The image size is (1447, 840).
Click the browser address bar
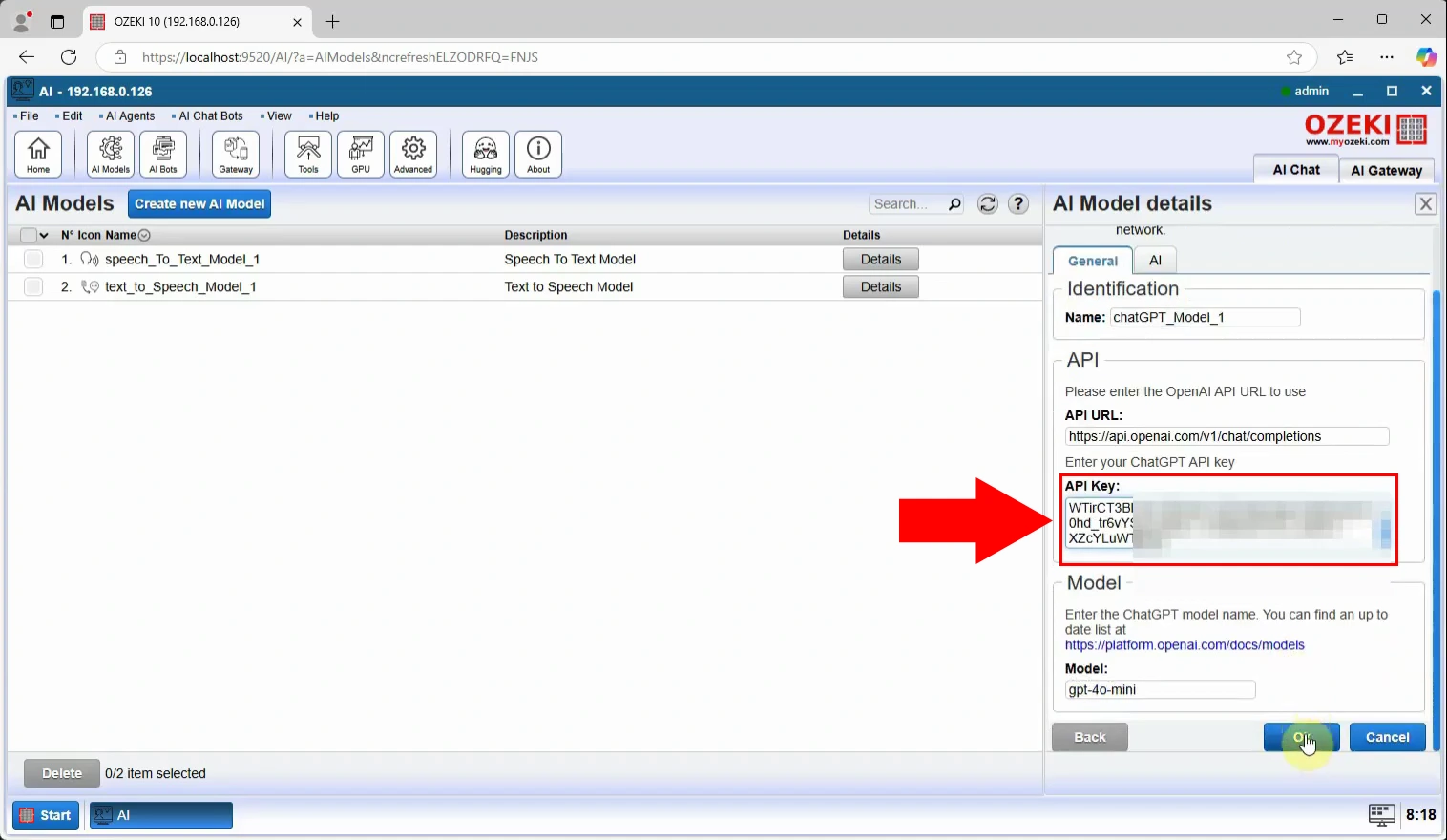[x=706, y=57]
